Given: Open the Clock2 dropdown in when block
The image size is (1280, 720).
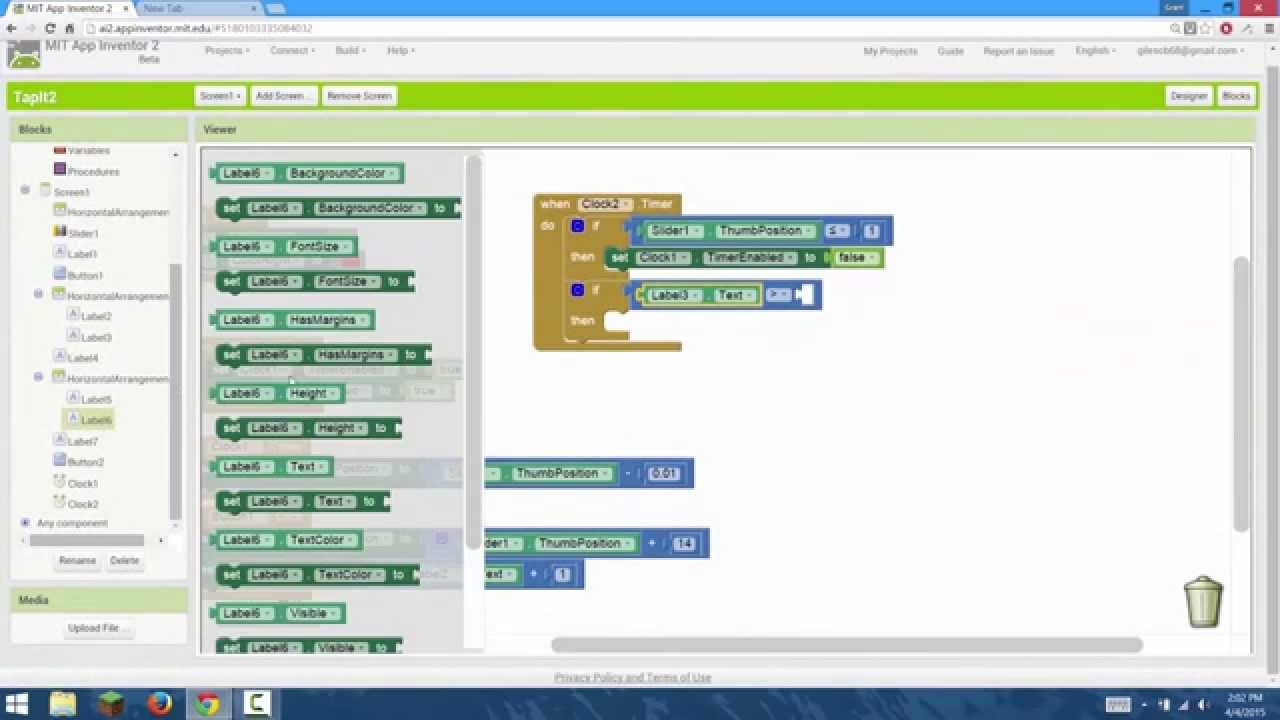Looking at the screenshot, I should coord(604,204).
